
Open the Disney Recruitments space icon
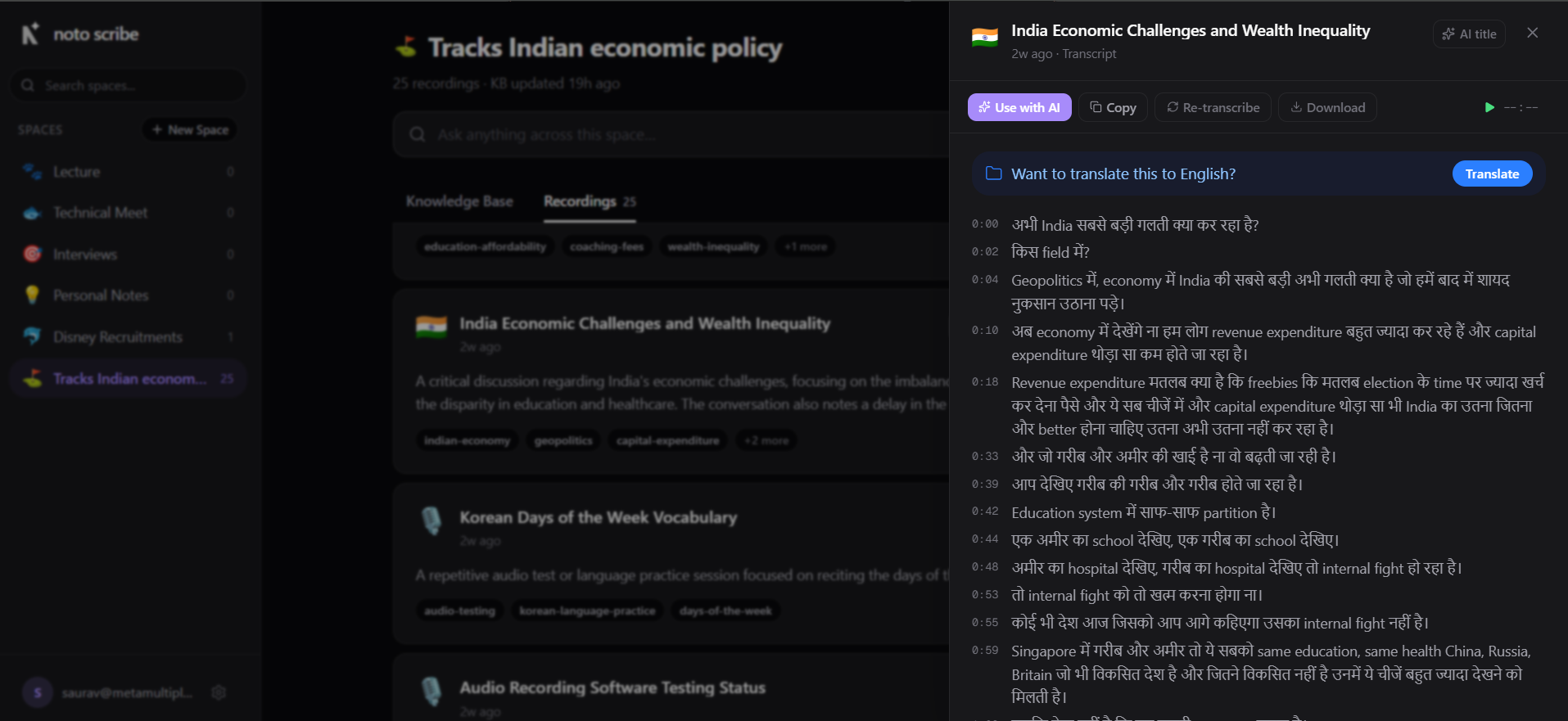(33, 336)
